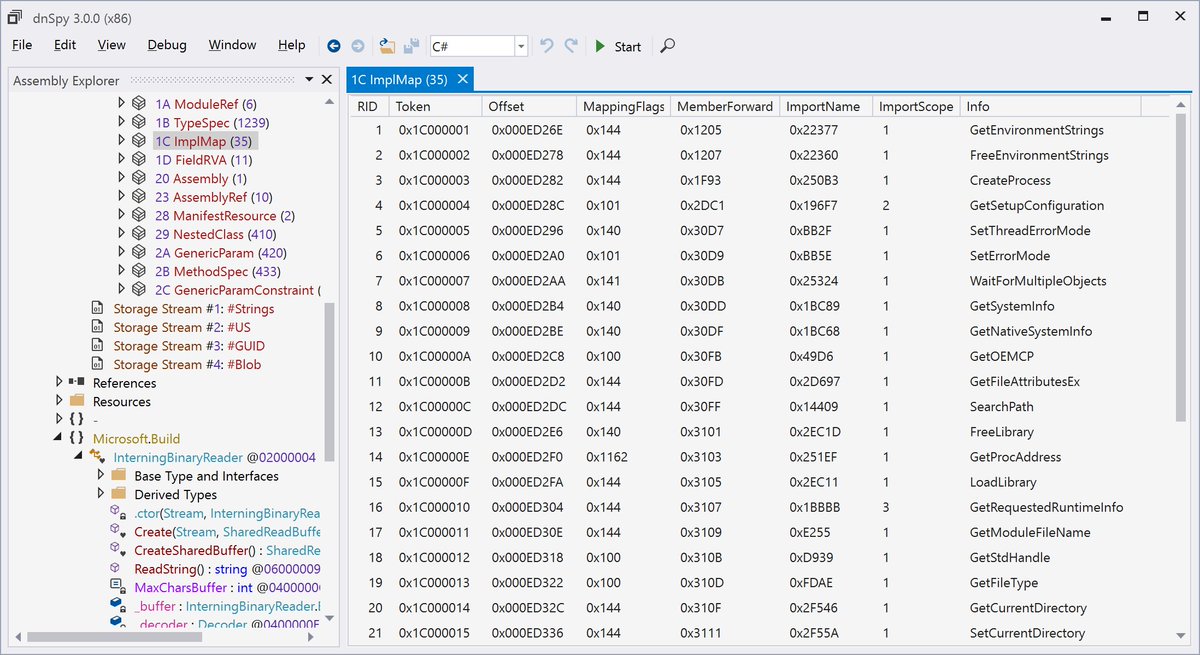This screenshot has width=1200, height=655.
Task: Open the Window menu
Action: coord(232,45)
